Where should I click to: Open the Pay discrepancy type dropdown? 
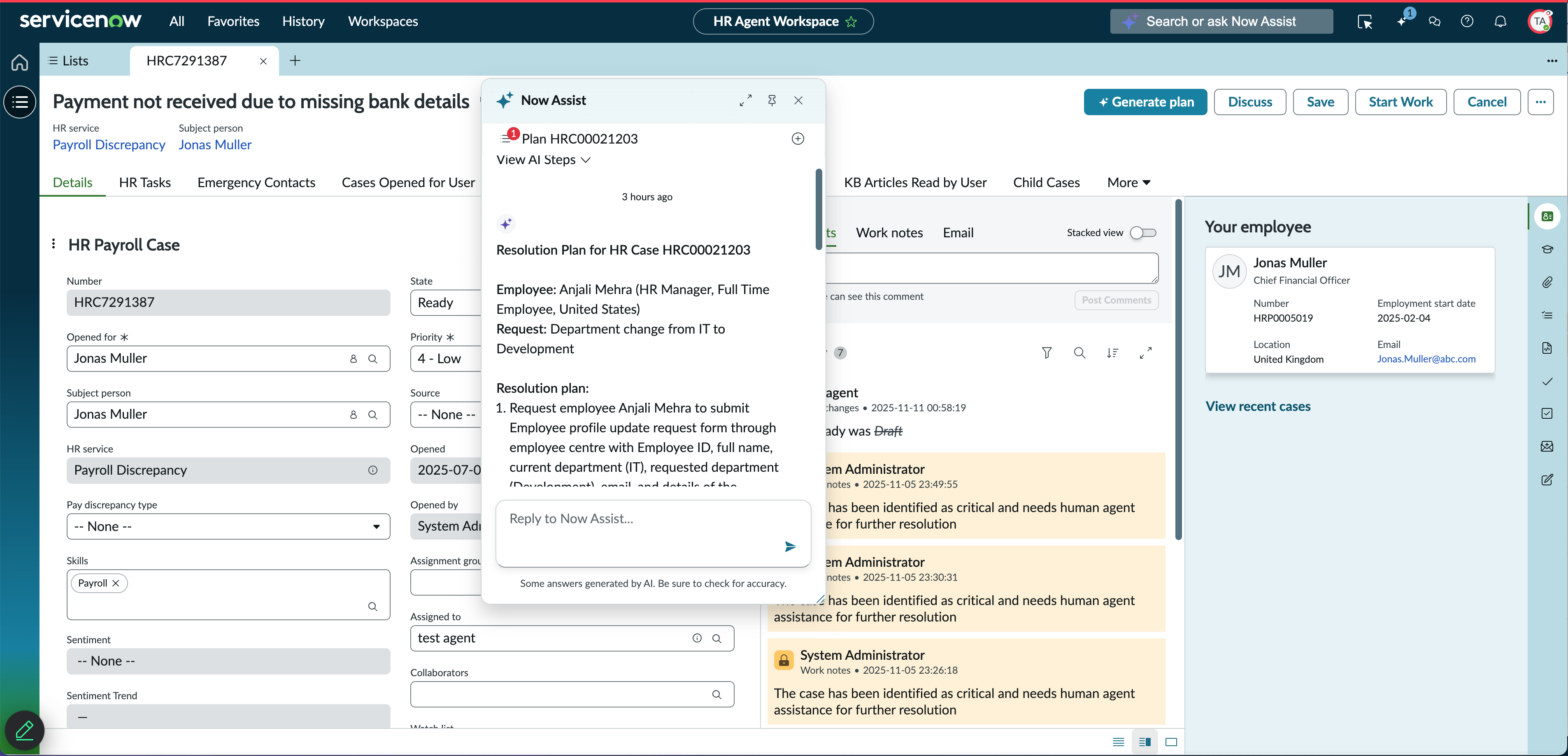click(228, 527)
